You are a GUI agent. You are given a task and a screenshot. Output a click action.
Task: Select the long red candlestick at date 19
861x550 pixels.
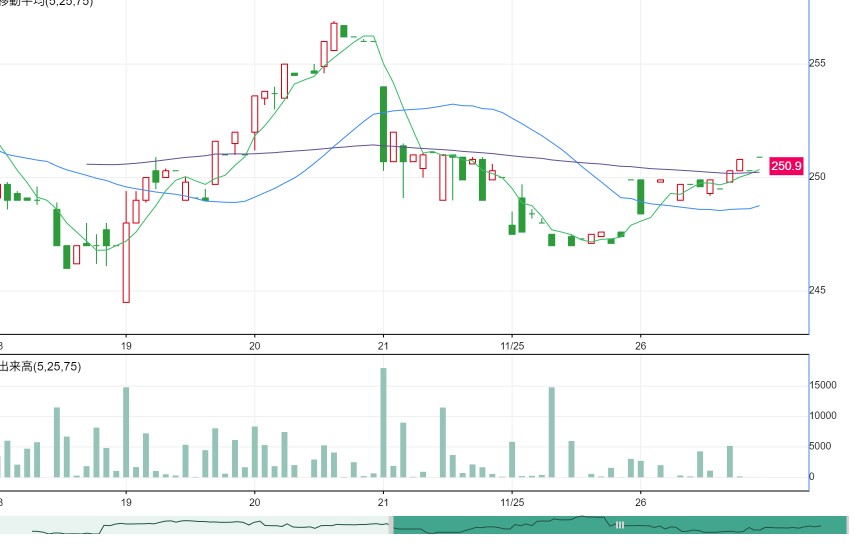[x=126, y=262]
